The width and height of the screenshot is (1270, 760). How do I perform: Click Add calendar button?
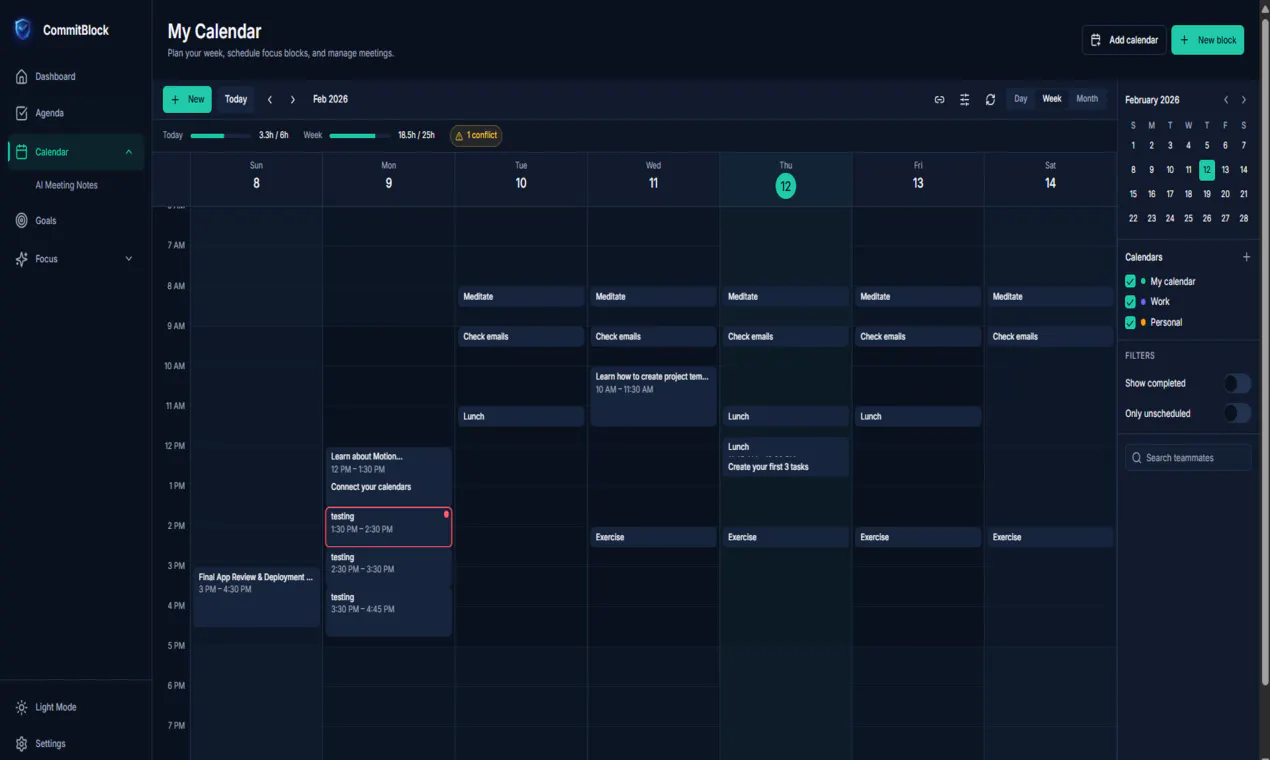(x=1124, y=40)
